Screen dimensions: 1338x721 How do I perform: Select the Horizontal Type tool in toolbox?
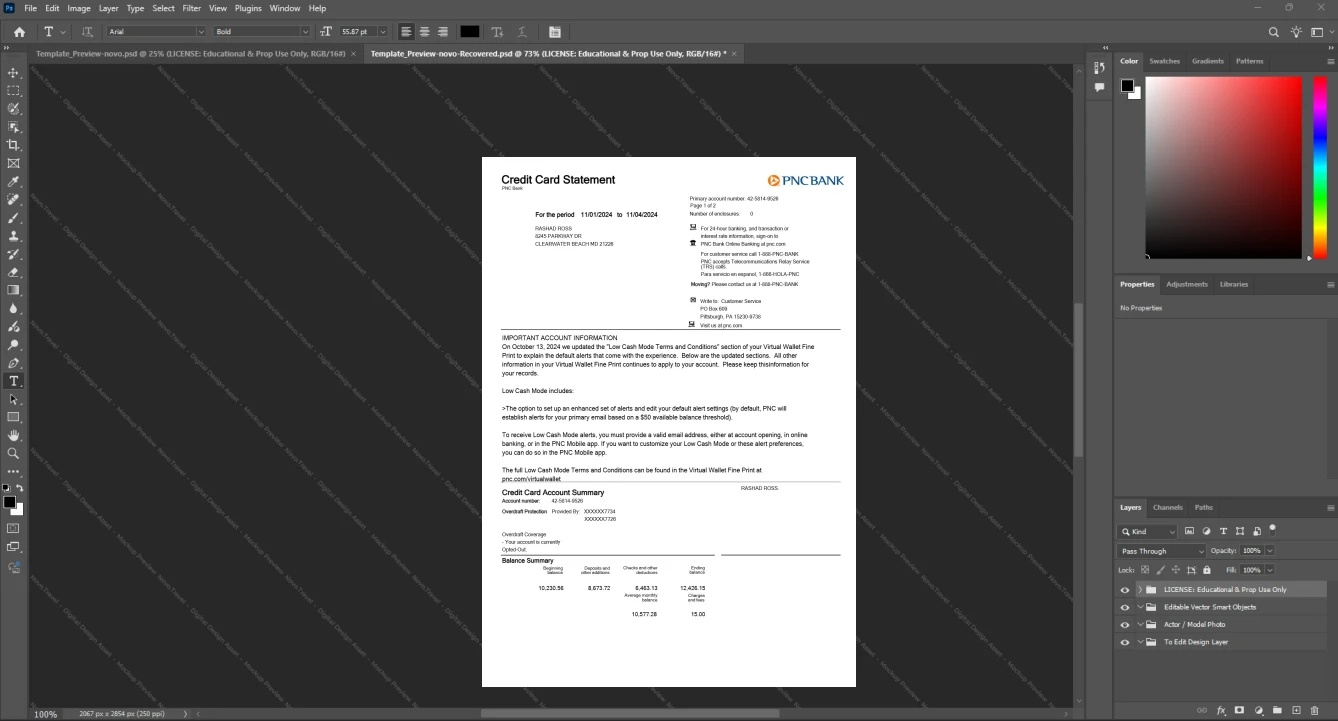click(14, 381)
